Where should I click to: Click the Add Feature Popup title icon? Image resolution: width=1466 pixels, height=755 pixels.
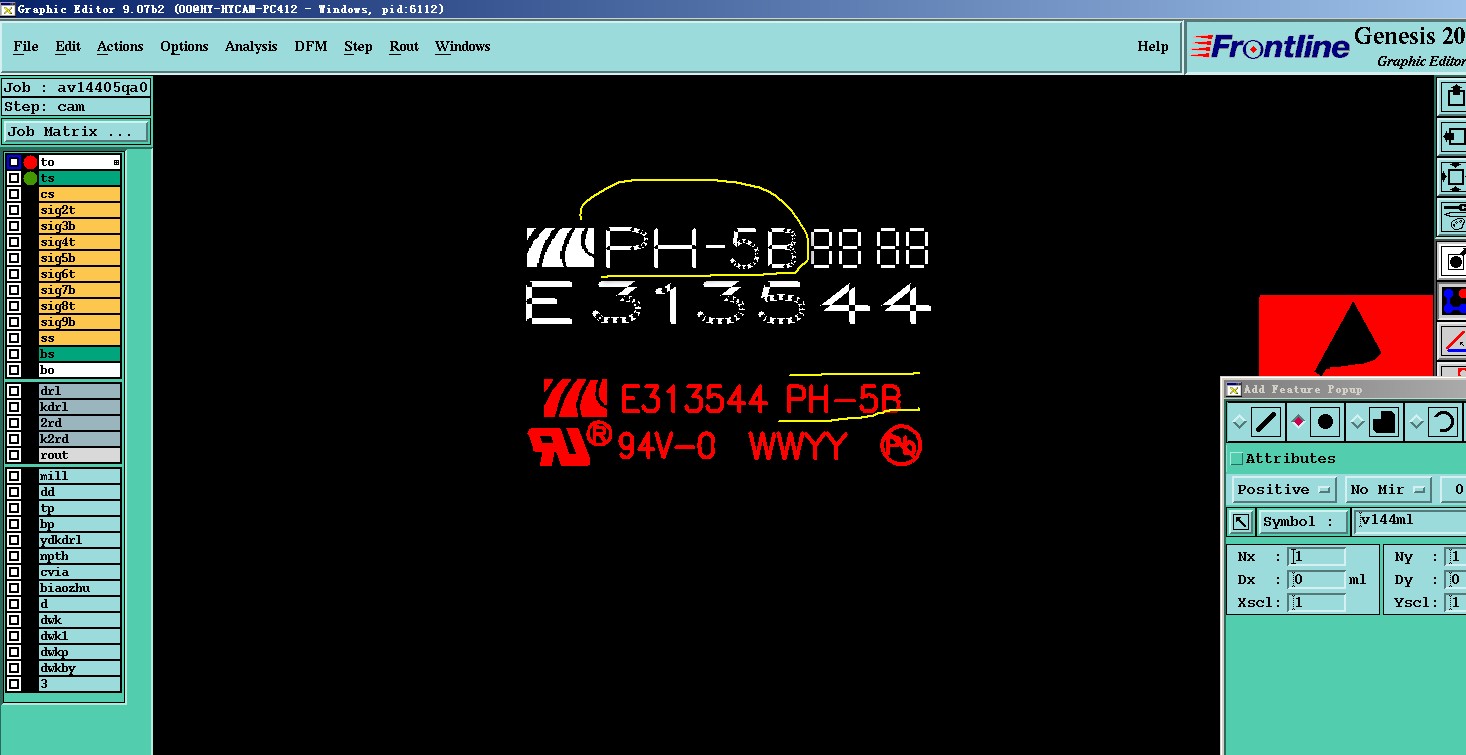(x=1233, y=389)
